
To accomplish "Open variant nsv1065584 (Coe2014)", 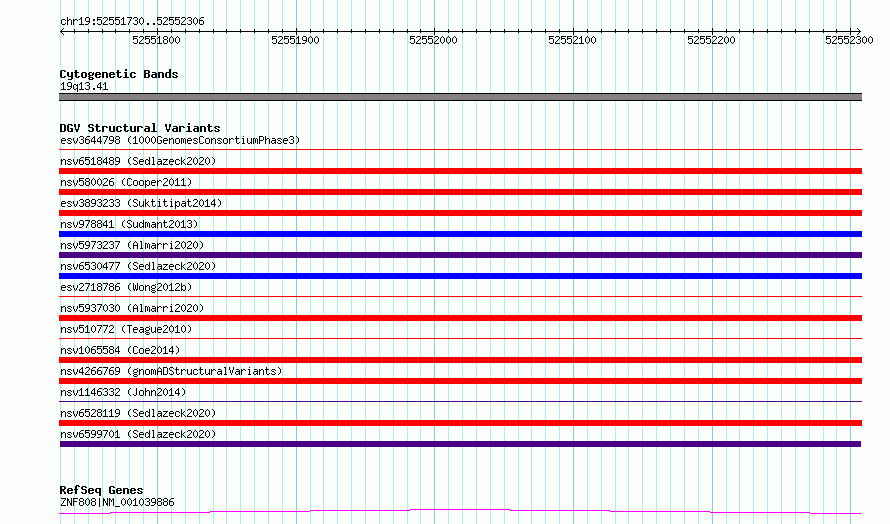I will pyautogui.click(x=120, y=350).
